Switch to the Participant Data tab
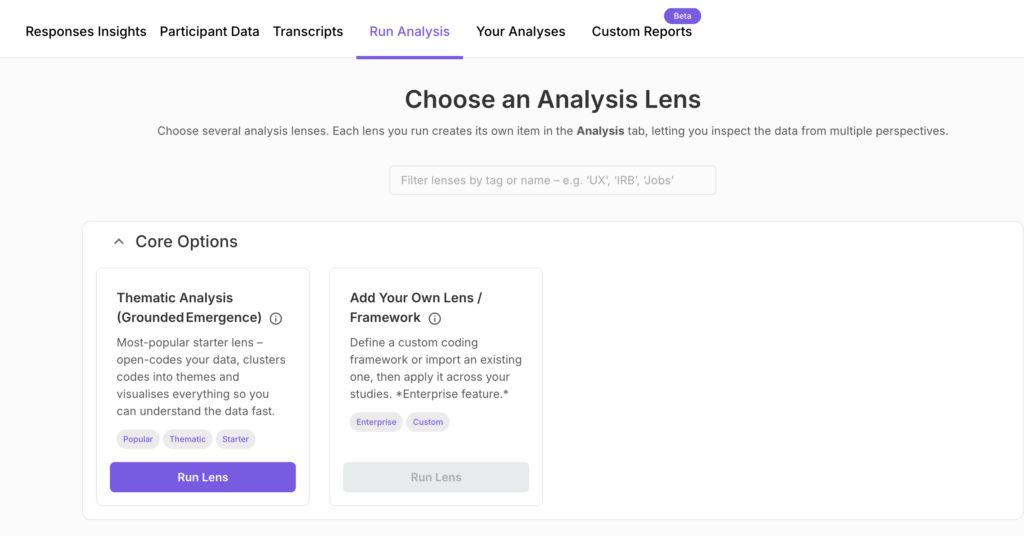 click(x=209, y=32)
